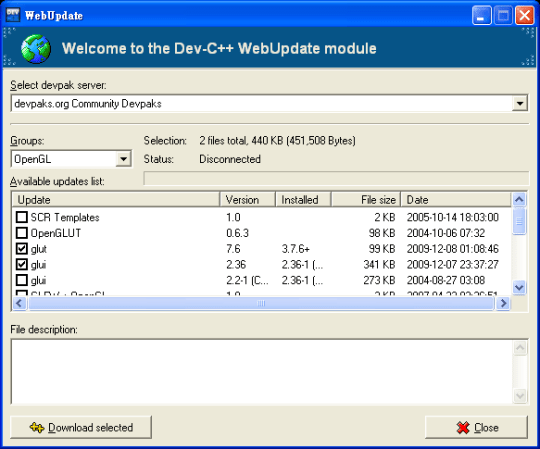Sort by the File size column header

tap(366, 200)
